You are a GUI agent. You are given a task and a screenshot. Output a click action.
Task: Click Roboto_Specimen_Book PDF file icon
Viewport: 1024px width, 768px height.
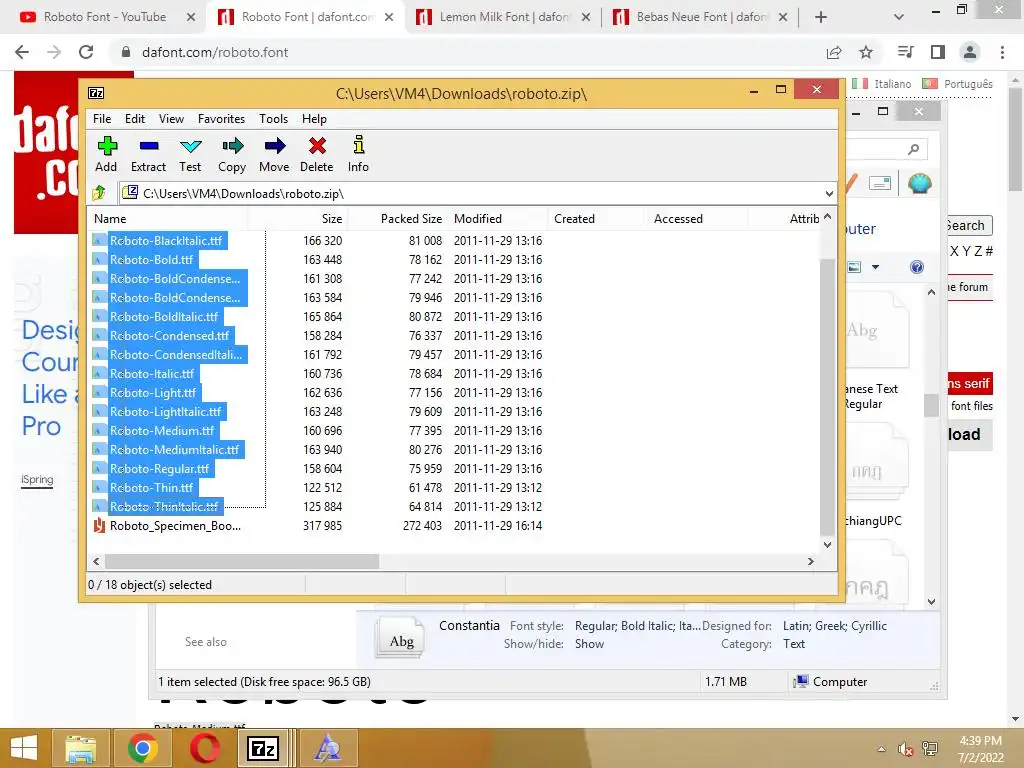(x=99, y=525)
